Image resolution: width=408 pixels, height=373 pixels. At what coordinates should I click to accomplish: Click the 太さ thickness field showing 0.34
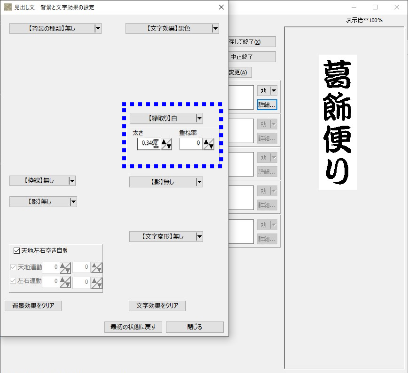coord(149,144)
